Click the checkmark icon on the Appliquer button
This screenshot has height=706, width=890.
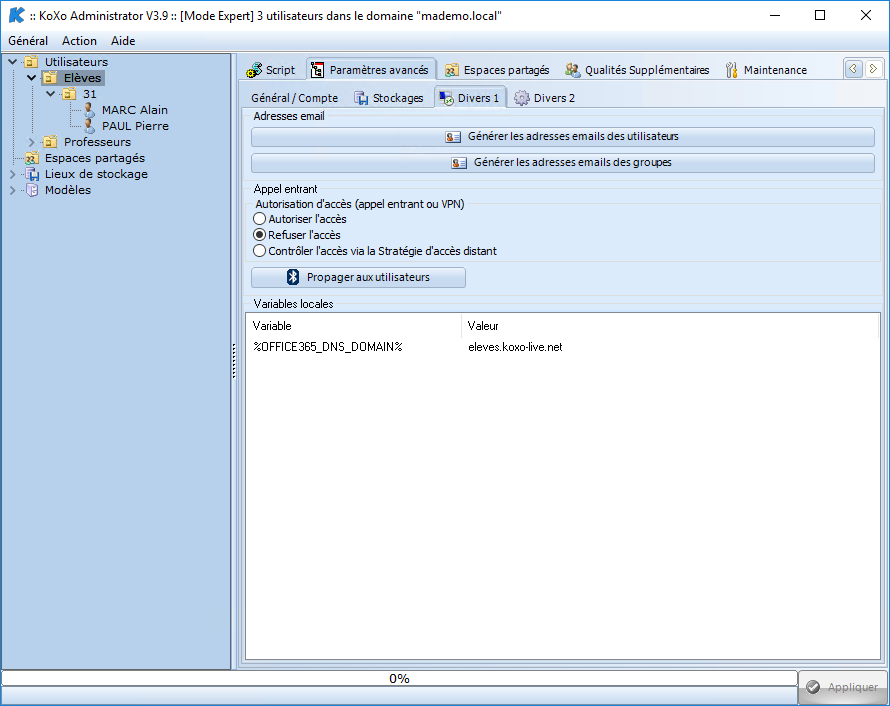[813, 687]
